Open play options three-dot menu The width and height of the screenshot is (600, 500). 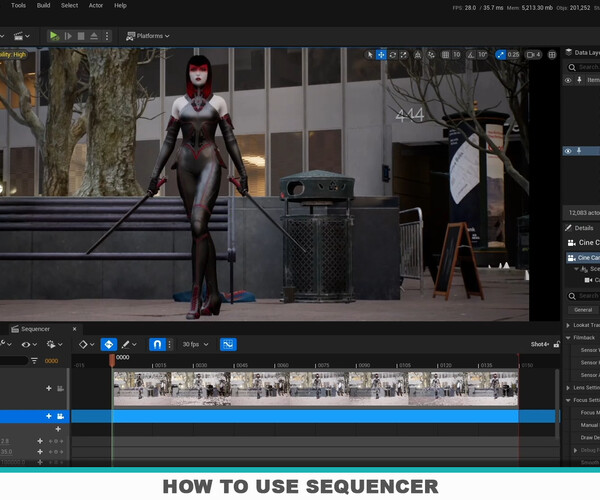coord(107,36)
